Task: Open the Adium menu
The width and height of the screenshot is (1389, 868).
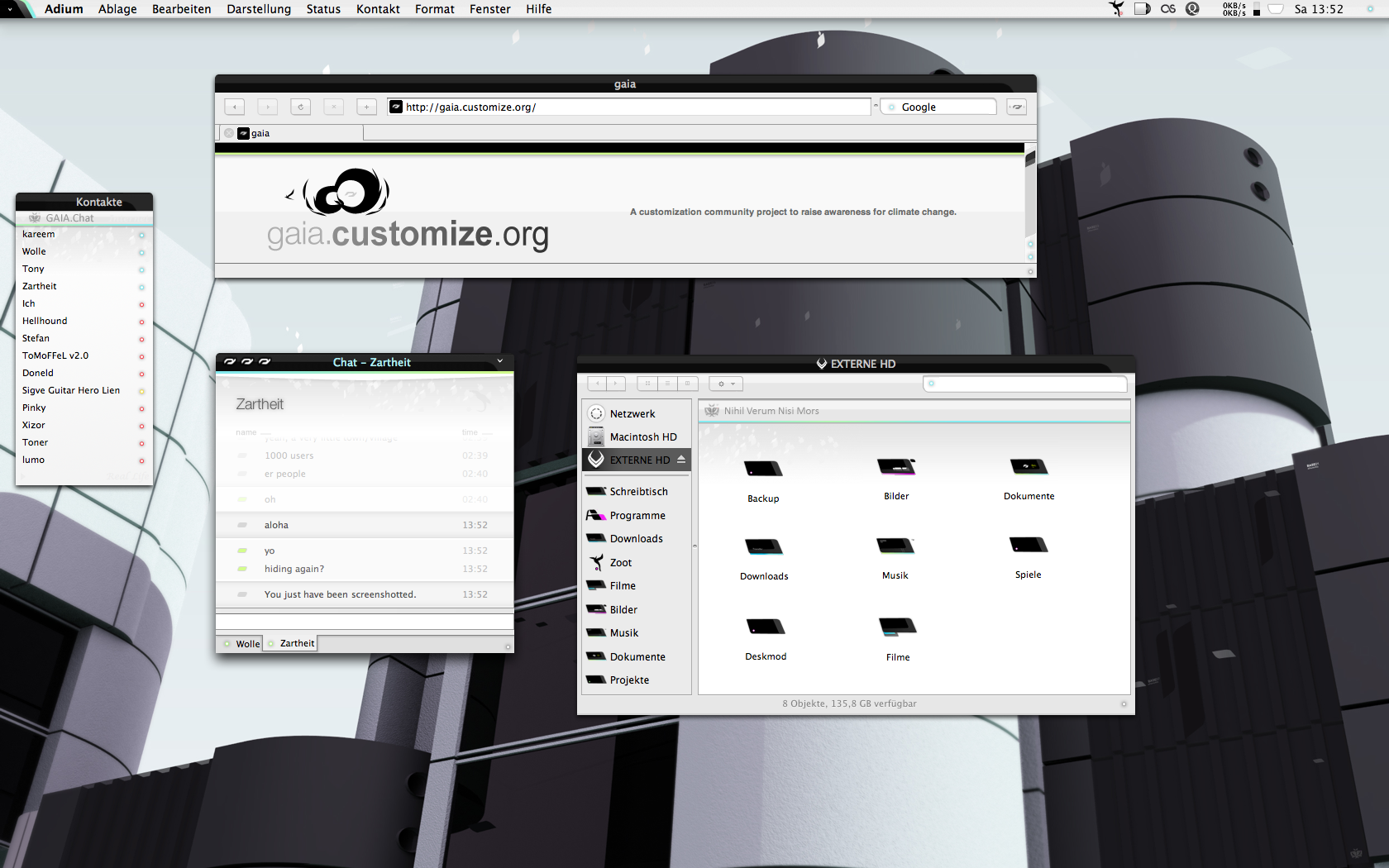Action: point(64,9)
